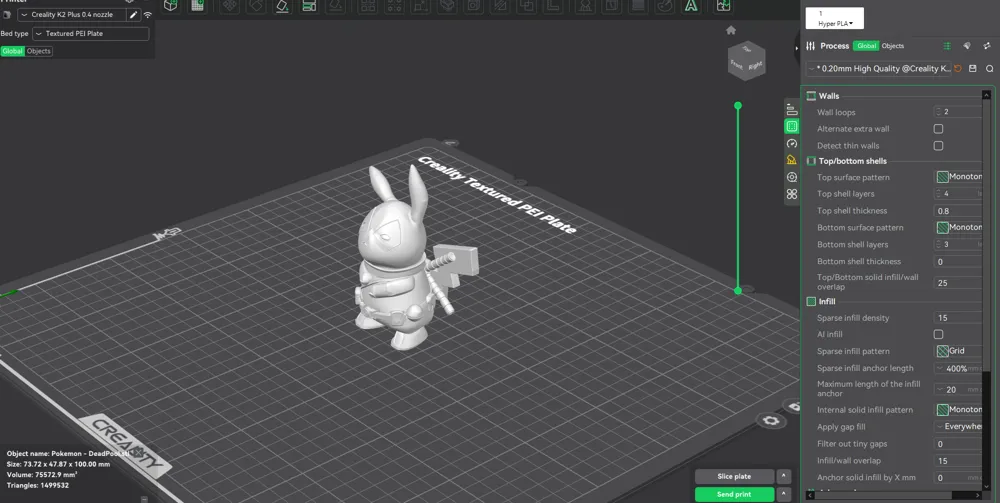
Task: Click the green Send print button
Action: tap(734, 494)
